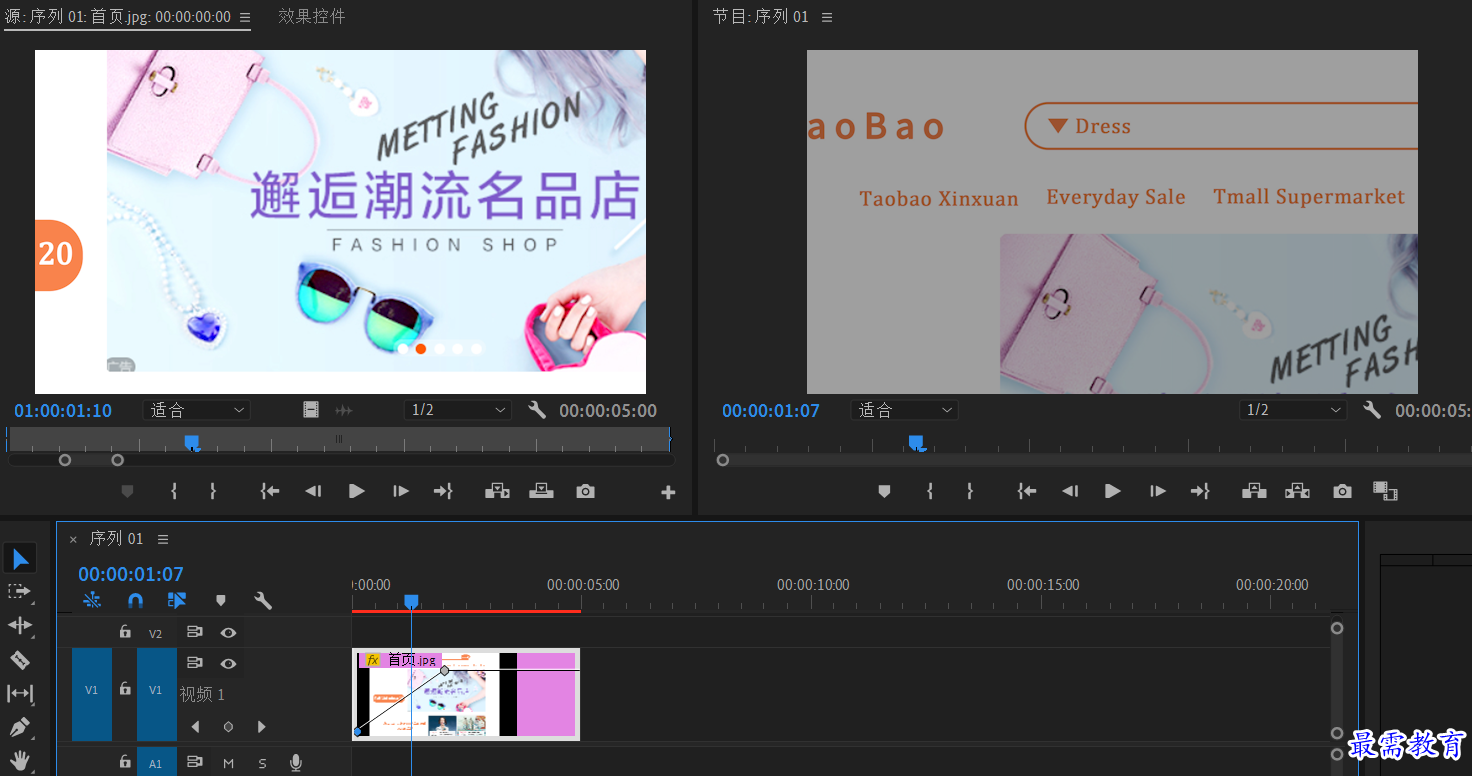Viewport: 1472px width, 776px height.
Task: Click Mark In in Source monitor
Action: (x=174, y=491)
